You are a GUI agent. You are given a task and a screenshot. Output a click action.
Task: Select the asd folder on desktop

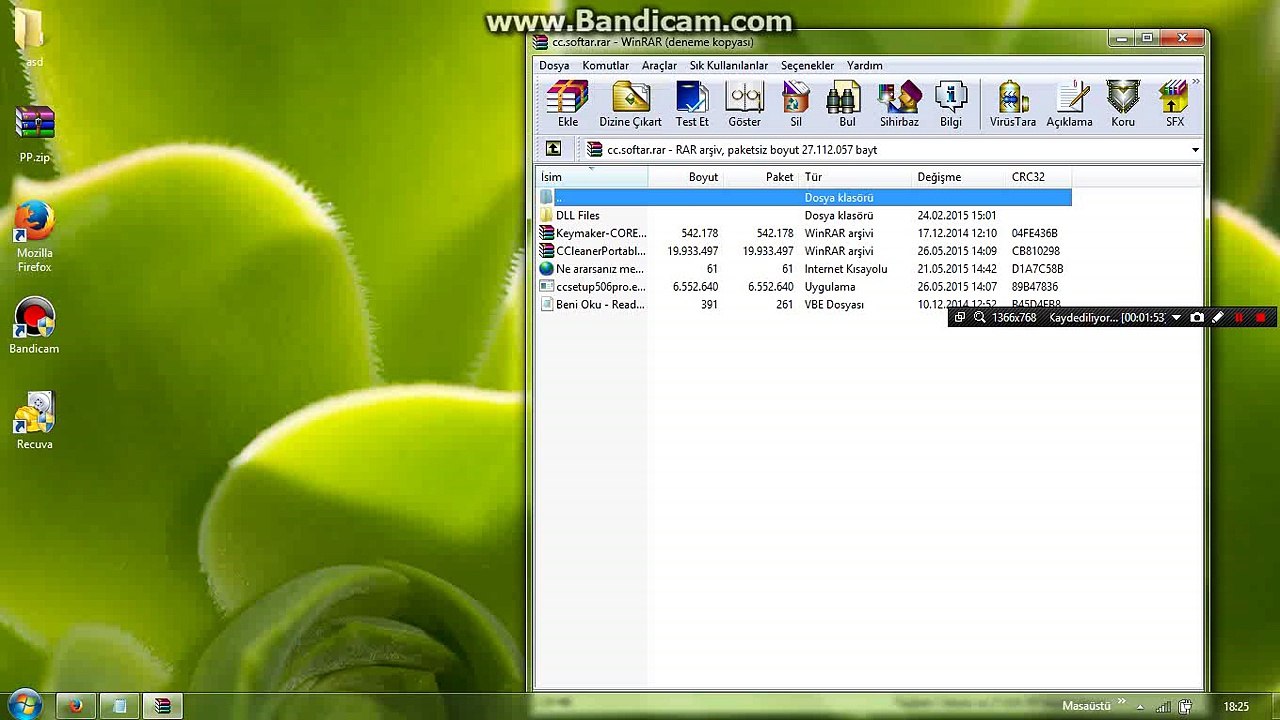coord(33,37)
